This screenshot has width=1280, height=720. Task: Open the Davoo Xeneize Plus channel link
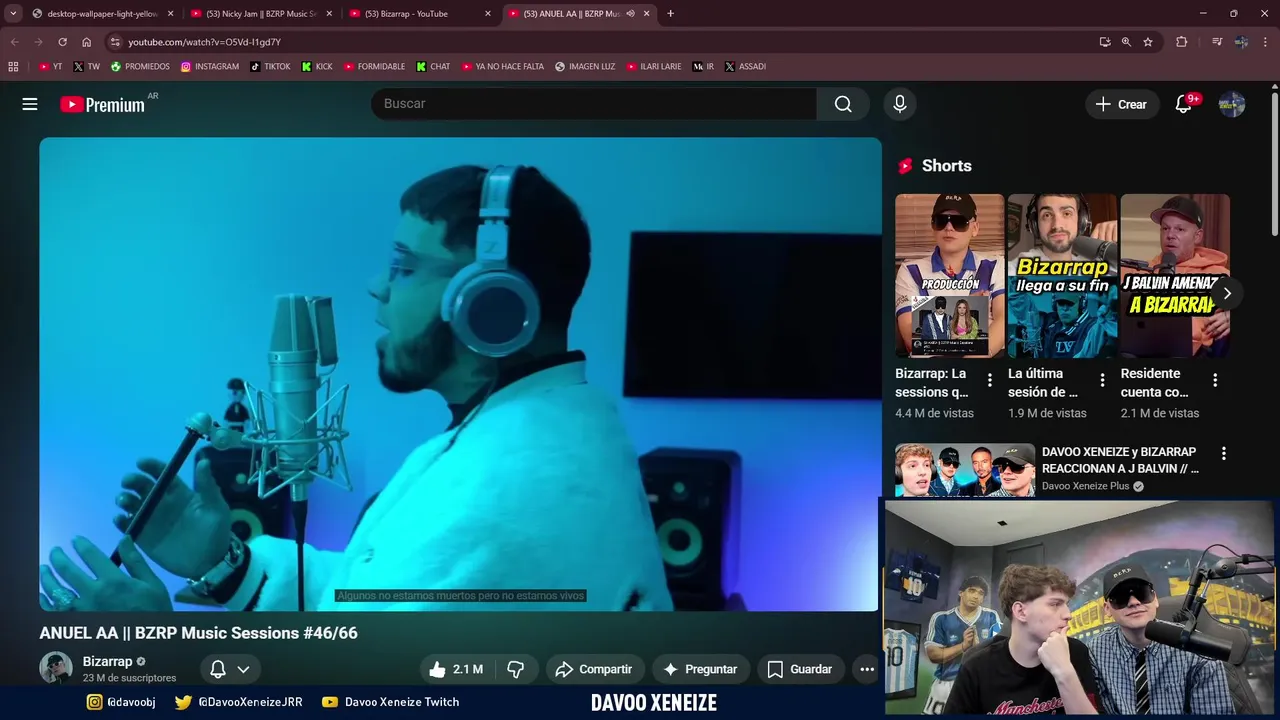coord(1085,486)
